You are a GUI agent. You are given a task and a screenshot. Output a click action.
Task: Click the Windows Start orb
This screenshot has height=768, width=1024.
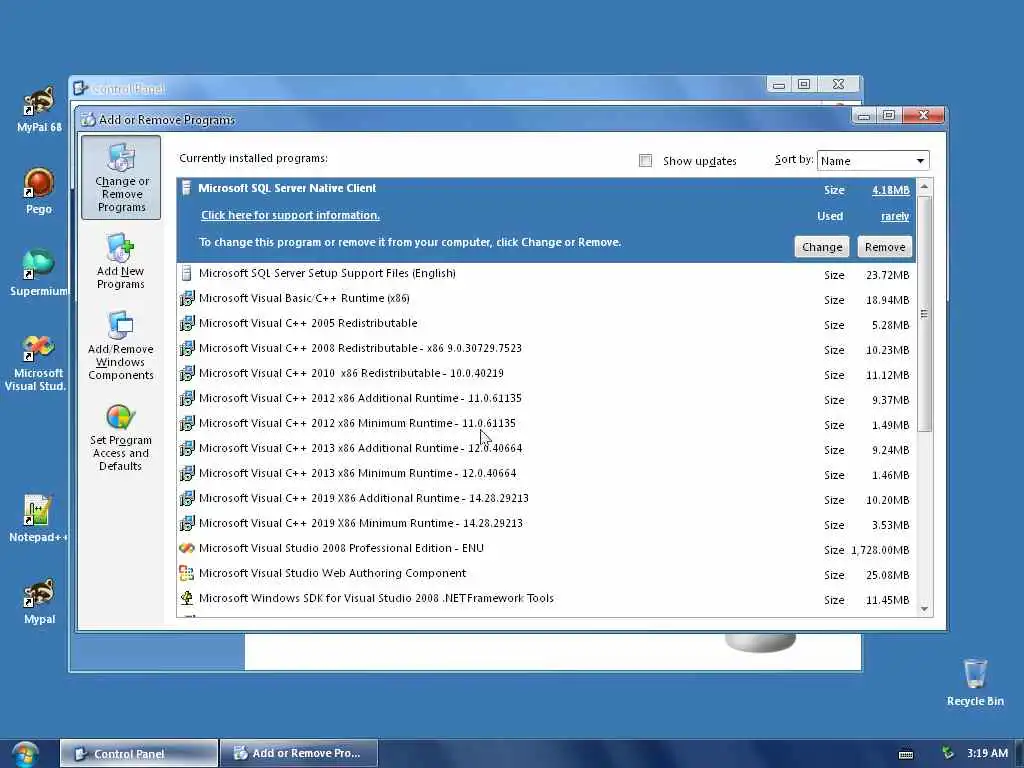click(25, 754)
